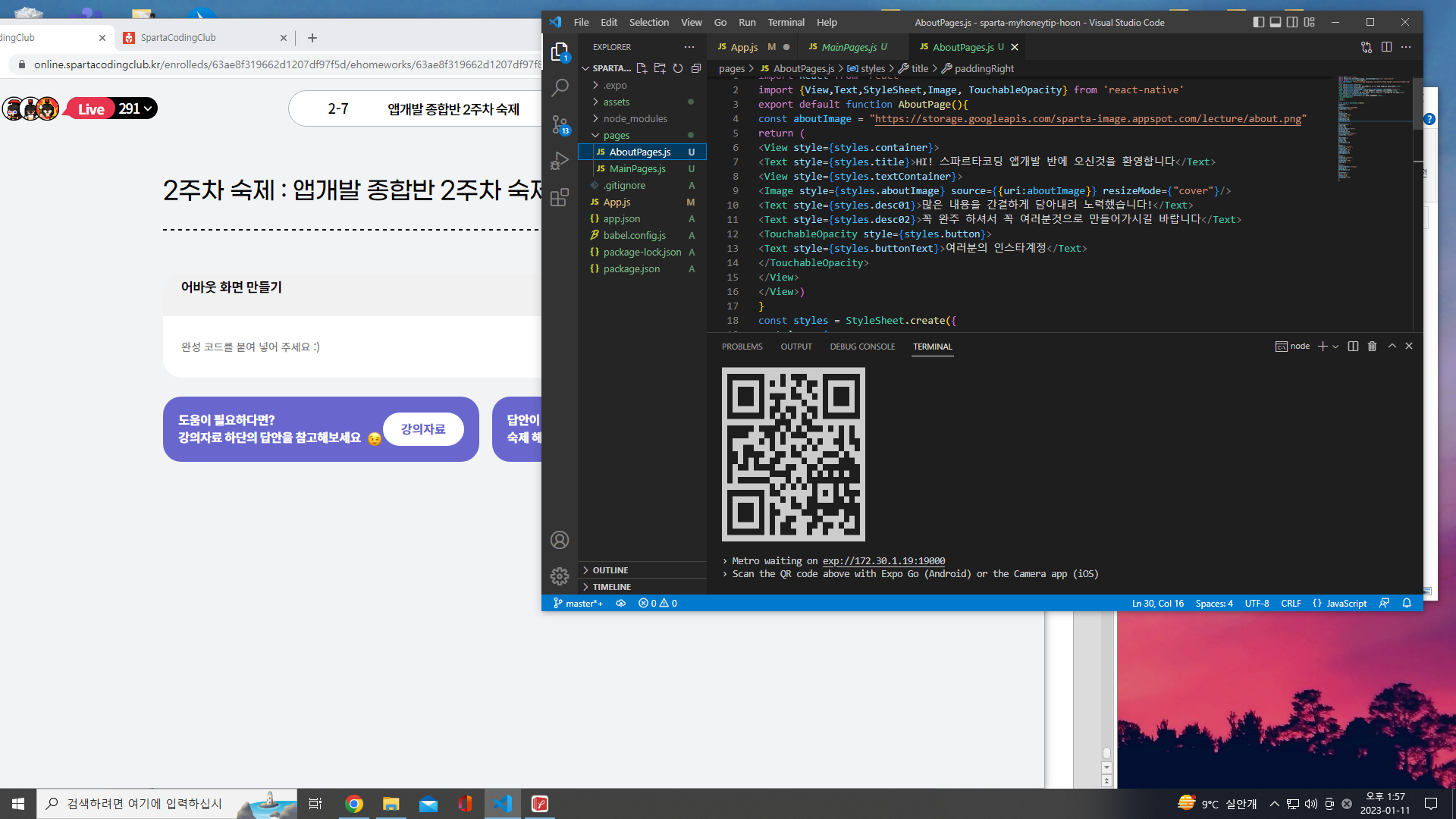The height and width of the screenshot is (819, 1456).
Task: Open package.json in the file tree
Action: pos(642,268)
